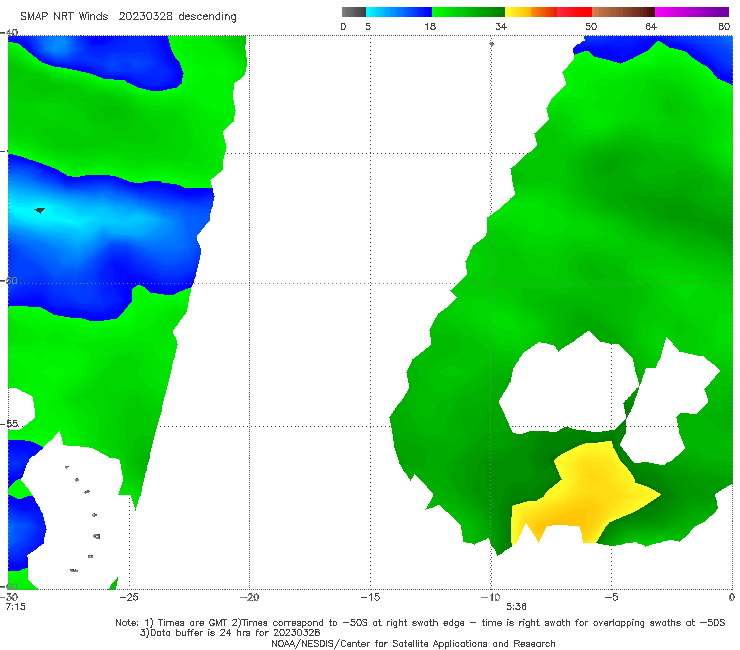Viewport: 740px width, 650px height.
Task: Click the 'Note: 1) Times are GMT' footnote line
Action: point(420,623)
